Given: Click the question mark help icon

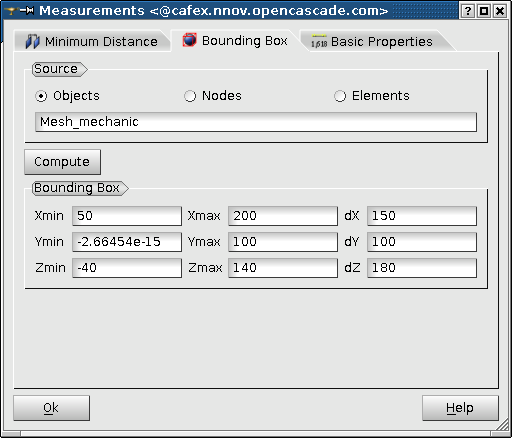Looking at the screenshot, I should (x=467, y=11).
